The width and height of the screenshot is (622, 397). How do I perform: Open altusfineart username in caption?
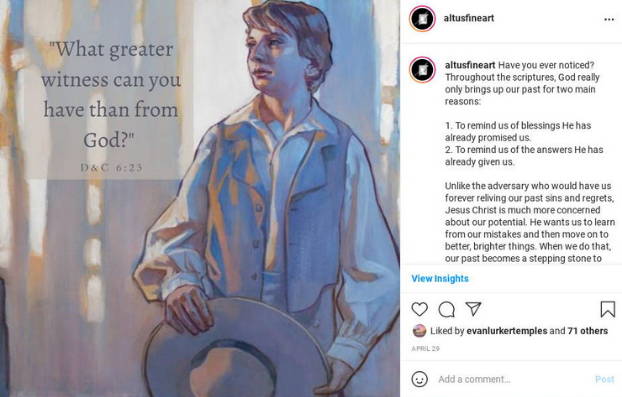tap(470, 65)
